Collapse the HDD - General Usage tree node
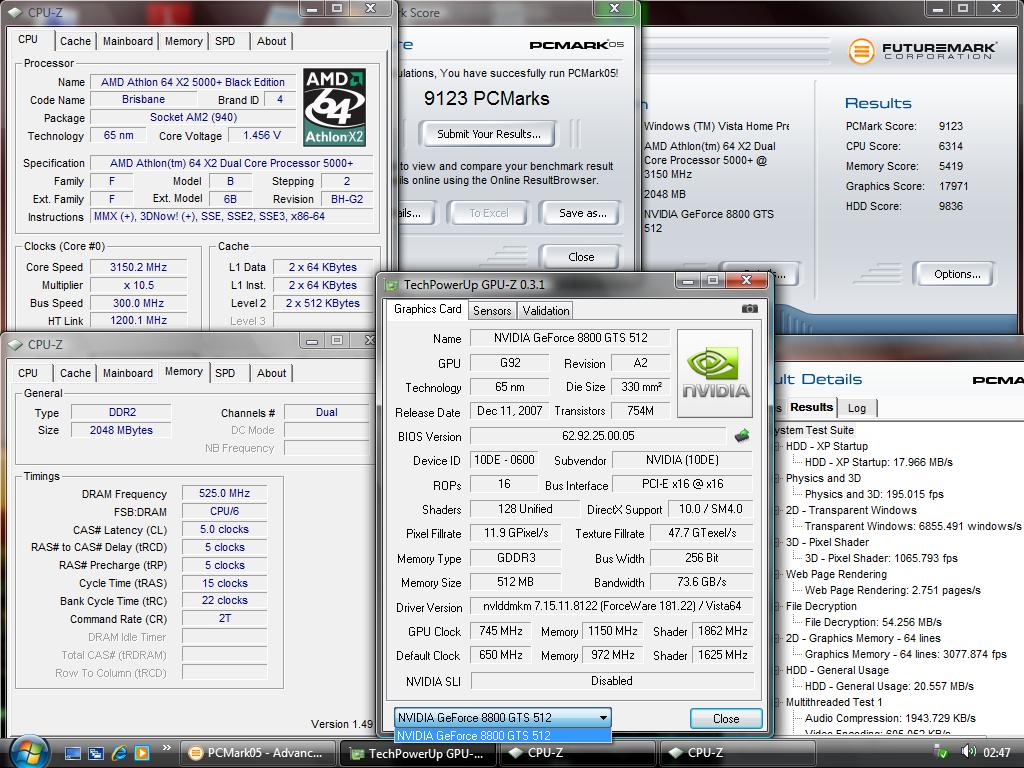 (778, 670)
